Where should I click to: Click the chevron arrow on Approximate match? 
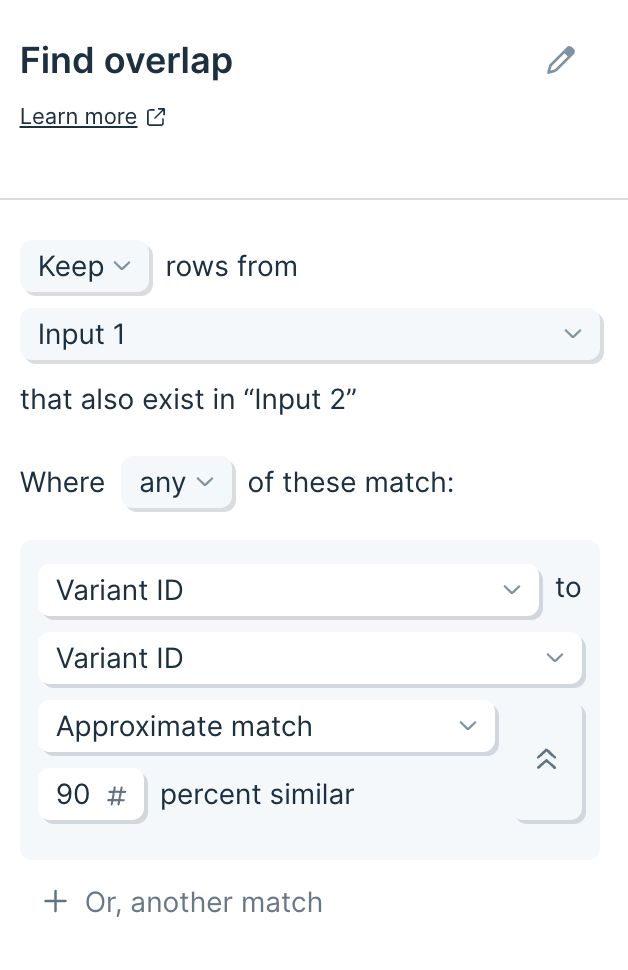[x=468, y=726]
